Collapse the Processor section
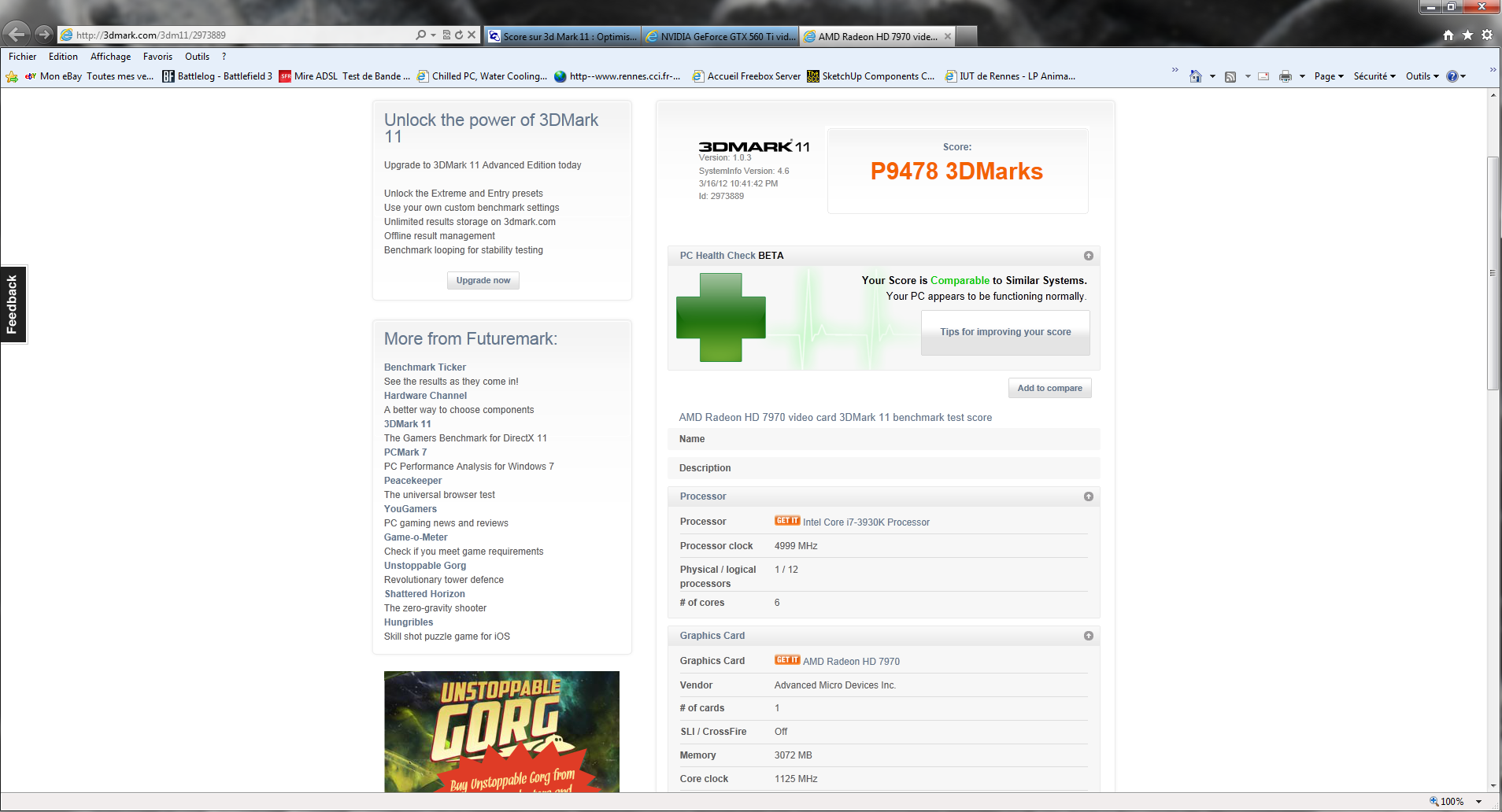1502x812 pixels. click(x=1088, y=496)
